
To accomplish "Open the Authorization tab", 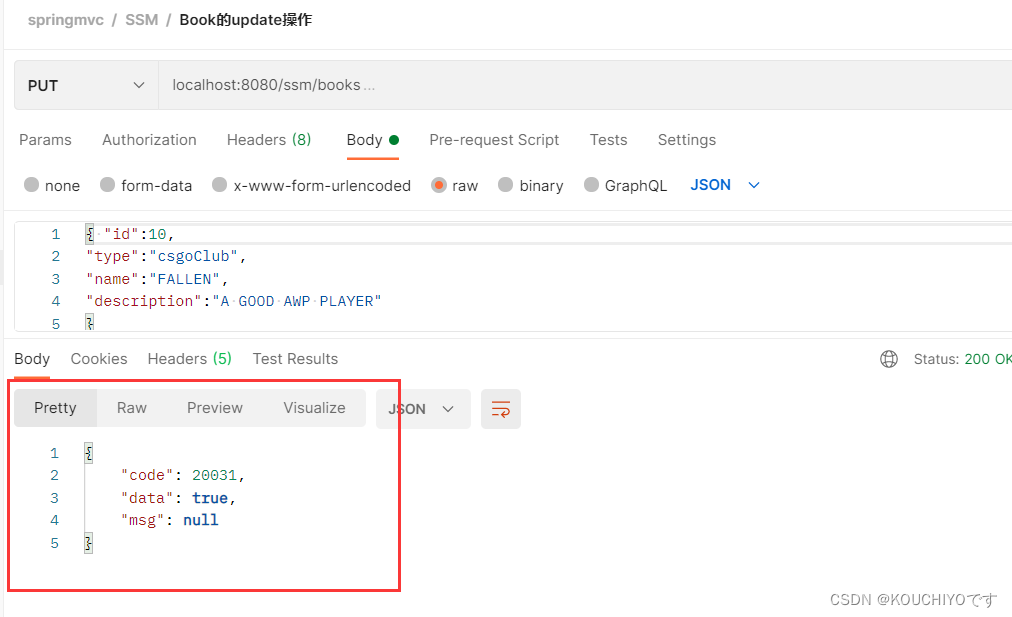I will point(149,140).
